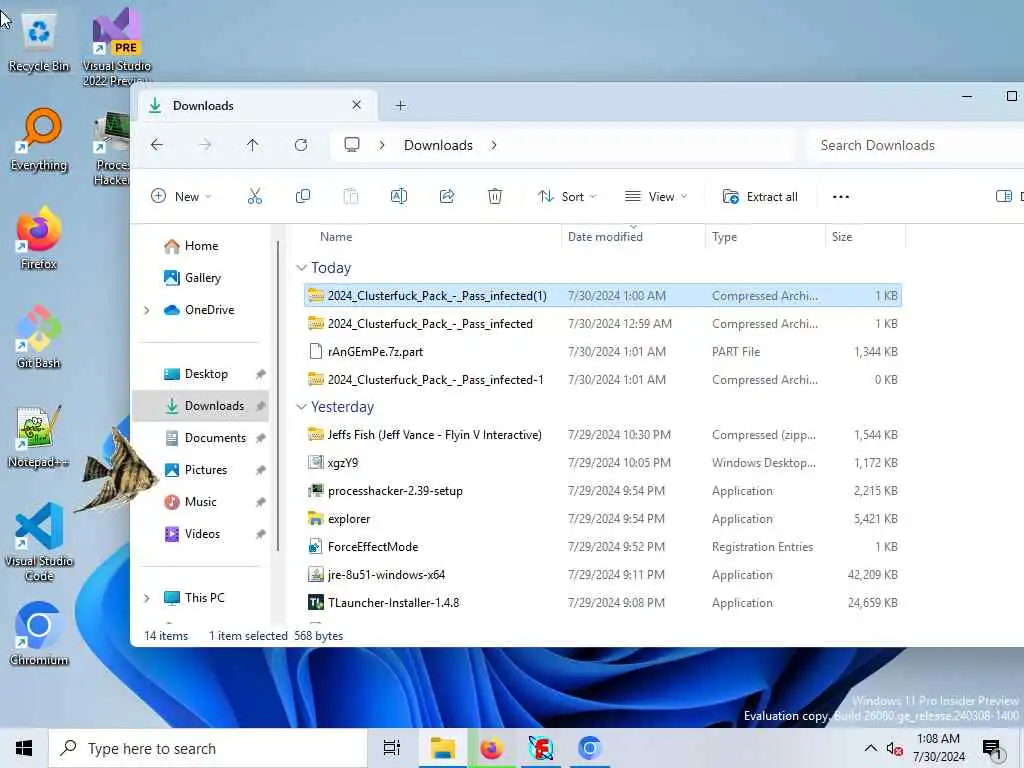Click the Copy icon in toolbar
The width and height of the screenshot is (1024, 768).
(x=302, y=197)
